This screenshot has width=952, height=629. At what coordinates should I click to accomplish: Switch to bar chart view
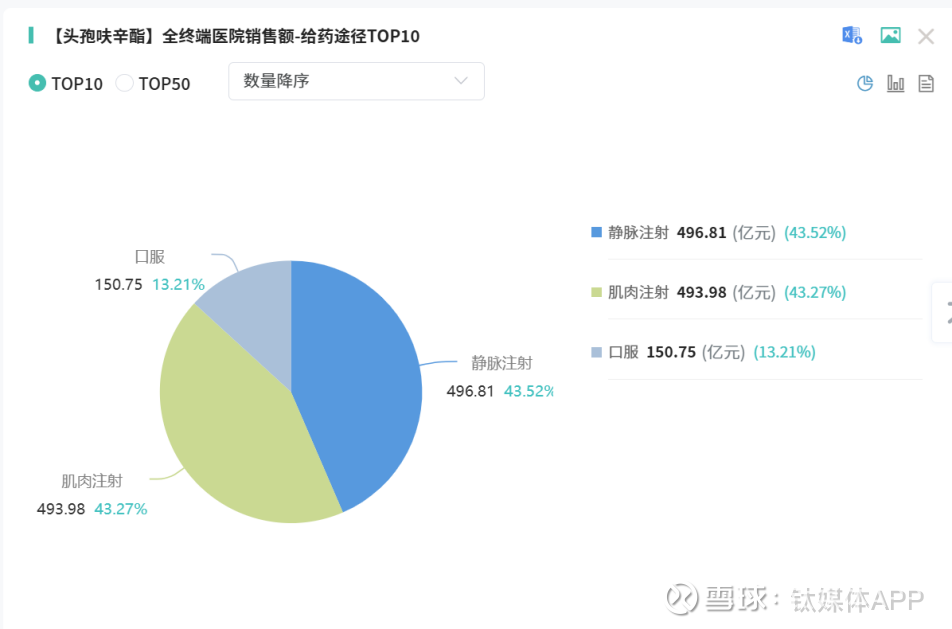(x=896, y=83)
